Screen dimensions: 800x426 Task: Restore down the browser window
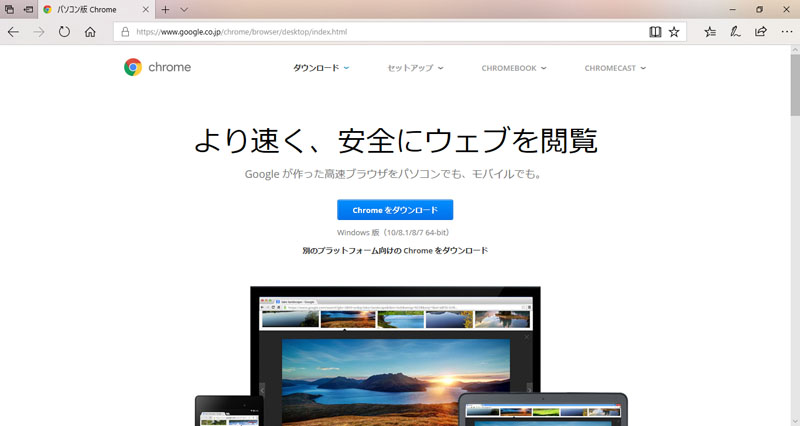click(759, 10)
